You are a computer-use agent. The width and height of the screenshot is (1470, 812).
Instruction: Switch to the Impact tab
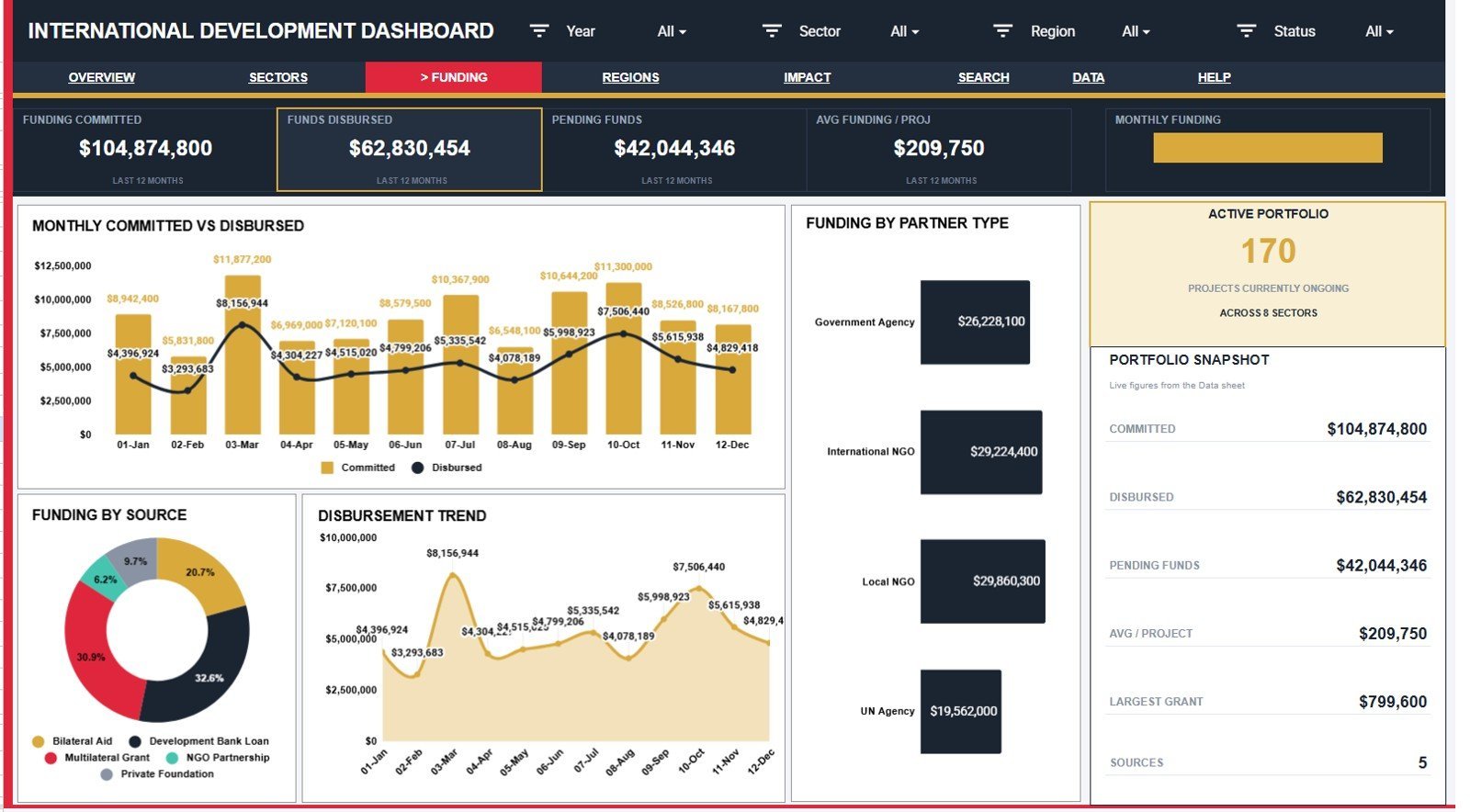[x=807, y=77]
